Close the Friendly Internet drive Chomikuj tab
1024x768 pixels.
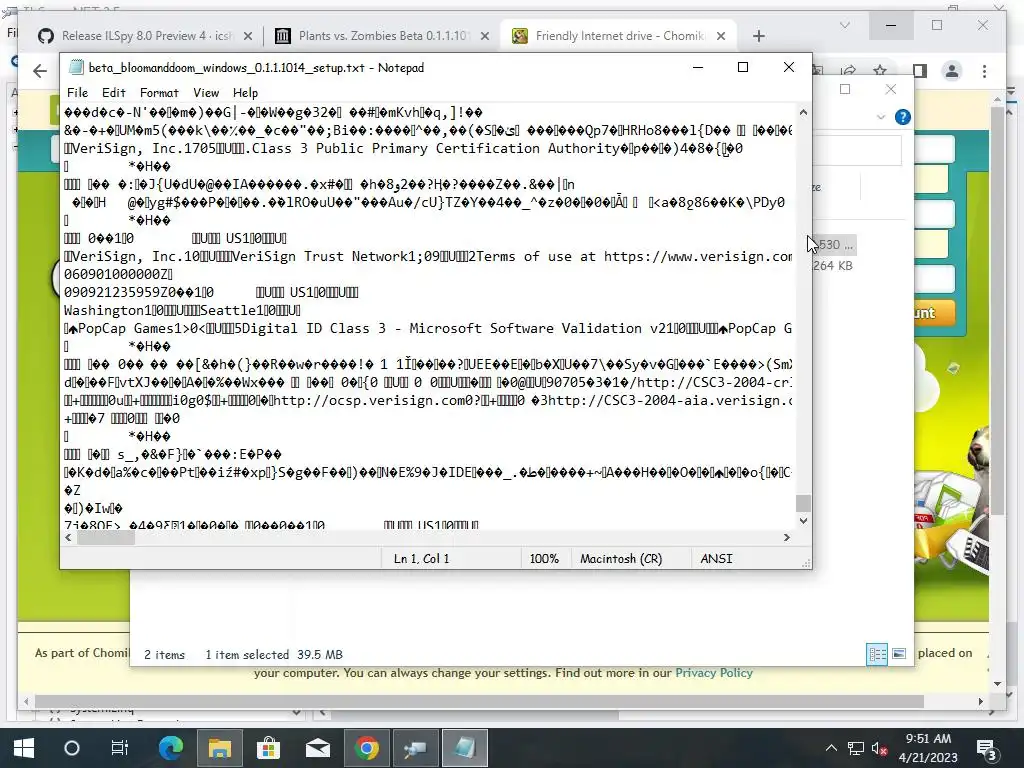(721, 36)
